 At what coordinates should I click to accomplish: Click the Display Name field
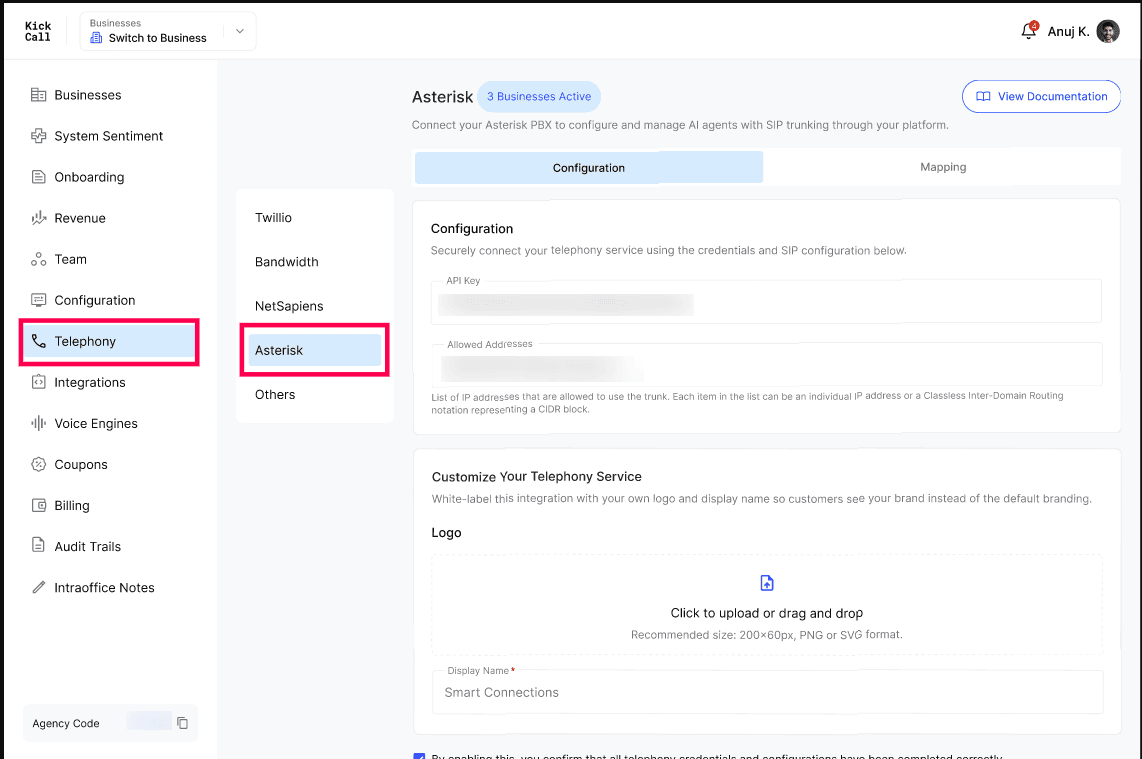tap(767, 692)
